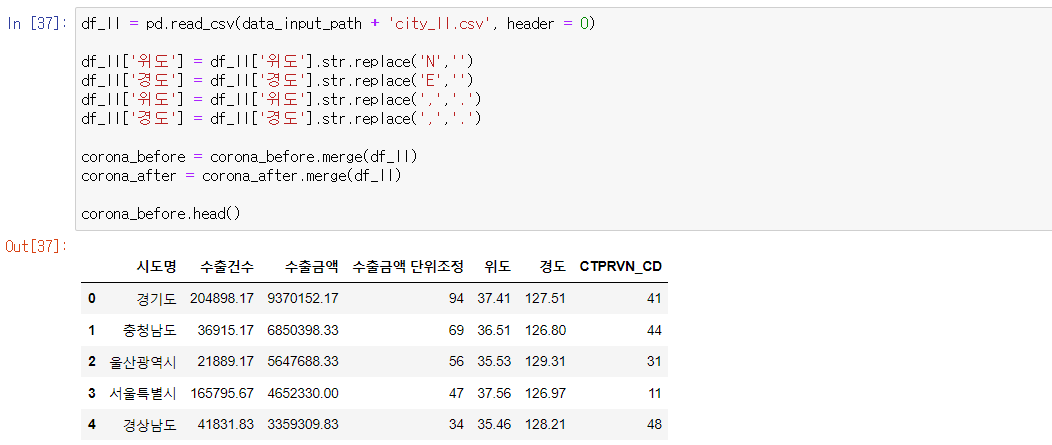The width and height of the screenshot is (1052, 445).
Task: Click the corona_after.merge(df_ll) line
Action: click(241, 176)
